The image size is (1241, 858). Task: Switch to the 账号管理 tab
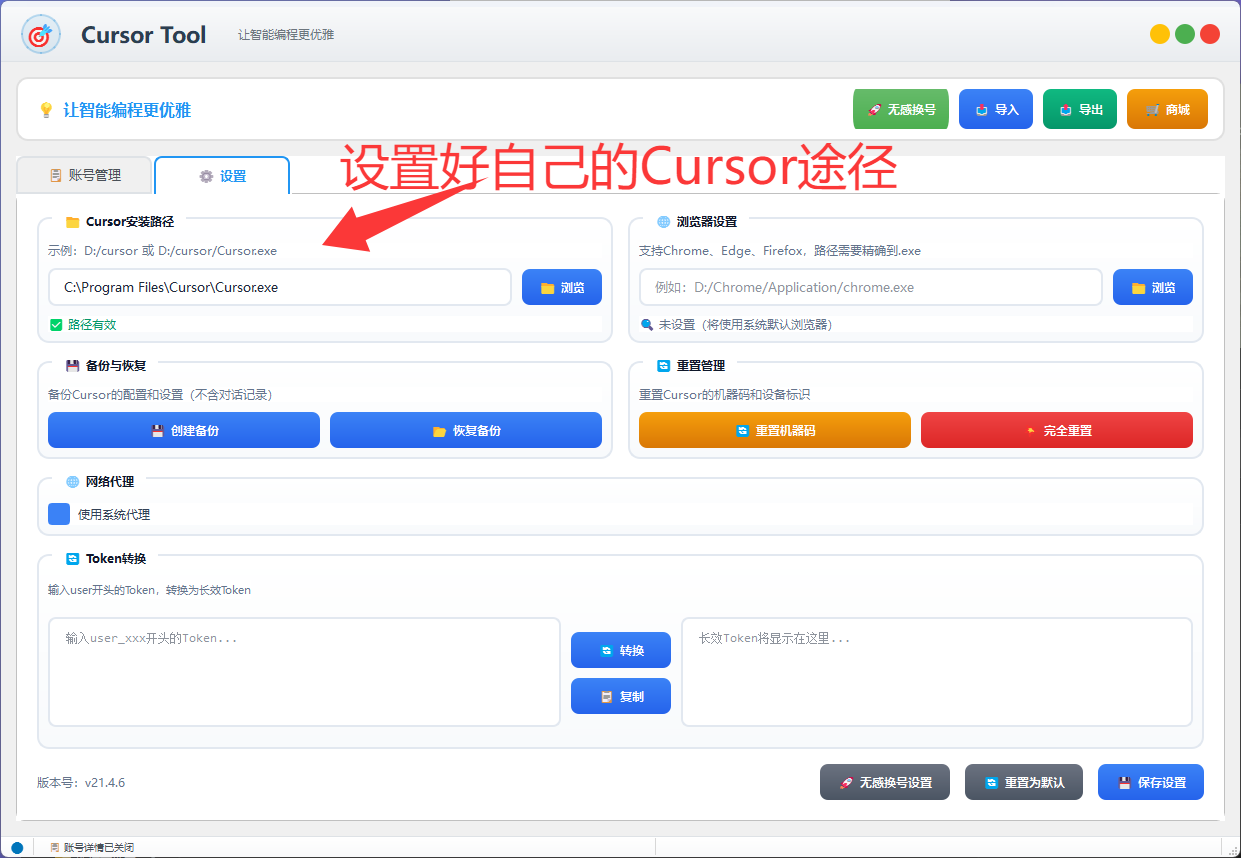pos(85,175)
